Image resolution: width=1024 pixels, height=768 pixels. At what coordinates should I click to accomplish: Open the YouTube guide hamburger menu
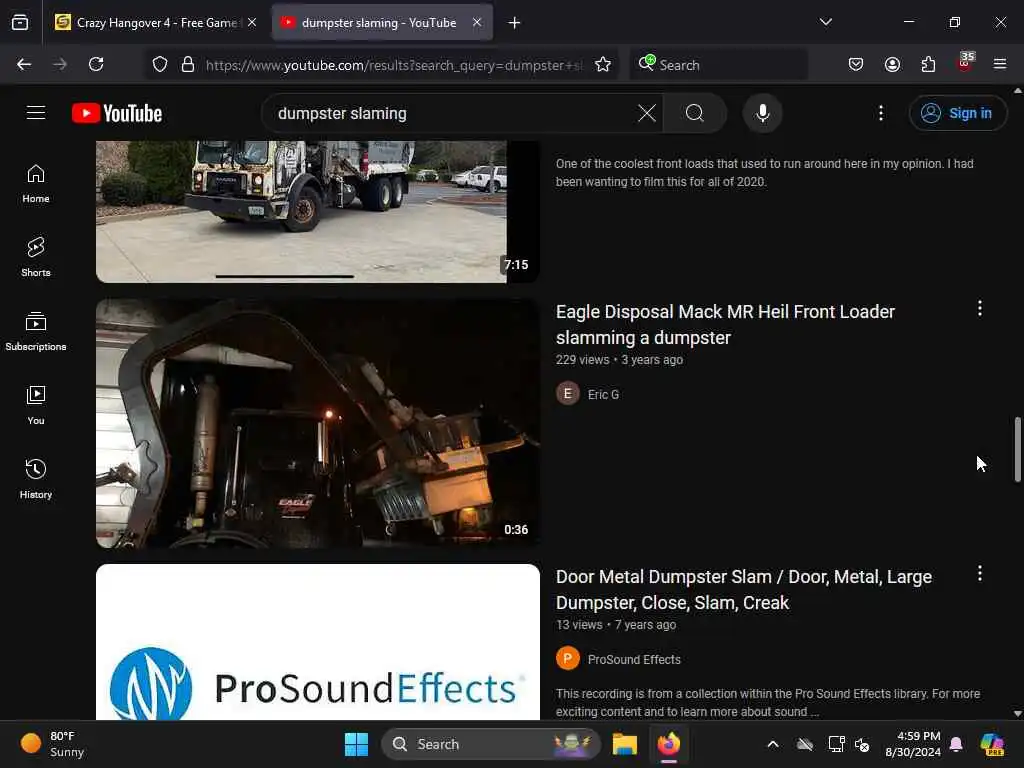pyautogui.click(x=36, y=113)
